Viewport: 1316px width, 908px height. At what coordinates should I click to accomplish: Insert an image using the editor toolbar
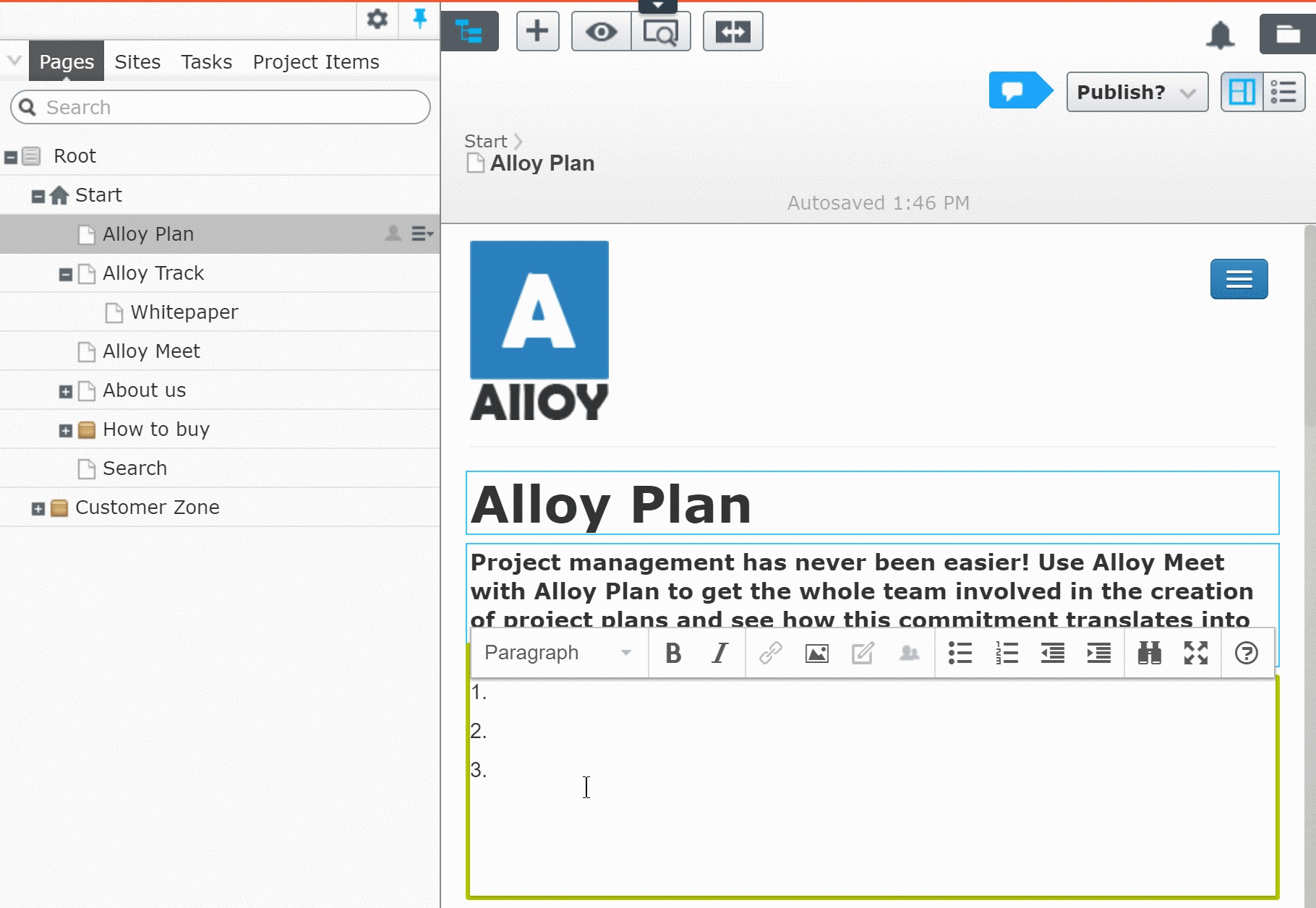816,654
